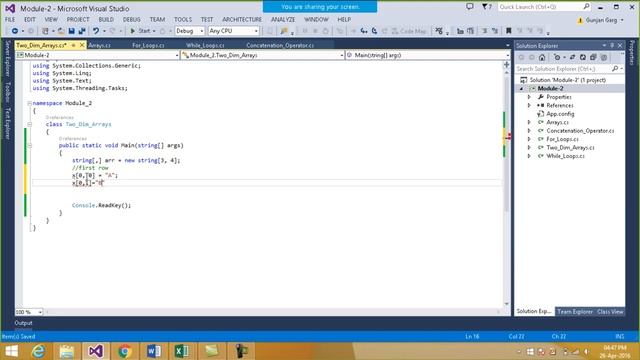Switch to the For_Loops.cs tab
Screen dimensions: 640x360
click(148, 45)
